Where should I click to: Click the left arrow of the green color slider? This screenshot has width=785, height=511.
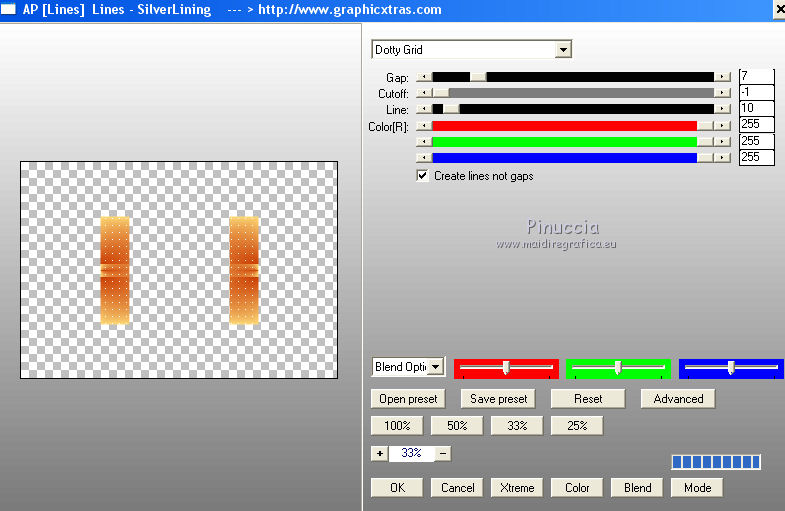(x=424, y=142)
